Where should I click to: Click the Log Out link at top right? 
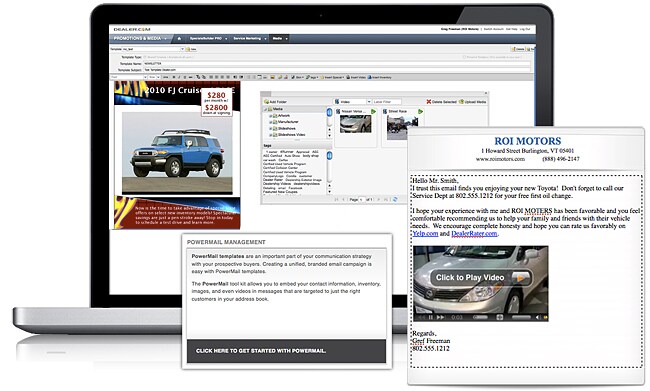pyautogui.click(x=525, y=29)
